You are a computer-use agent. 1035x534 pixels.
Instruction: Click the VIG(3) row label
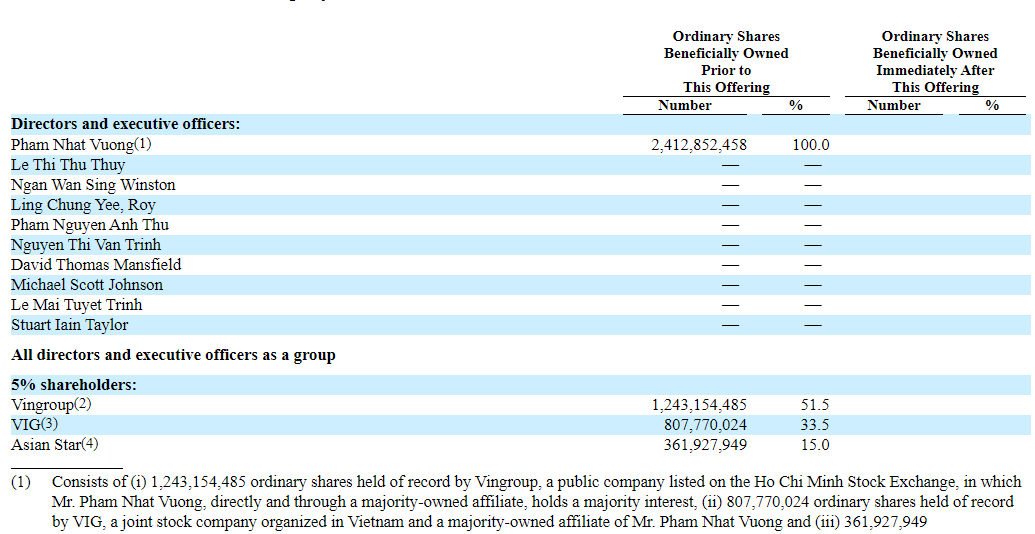tap(34, 424)
